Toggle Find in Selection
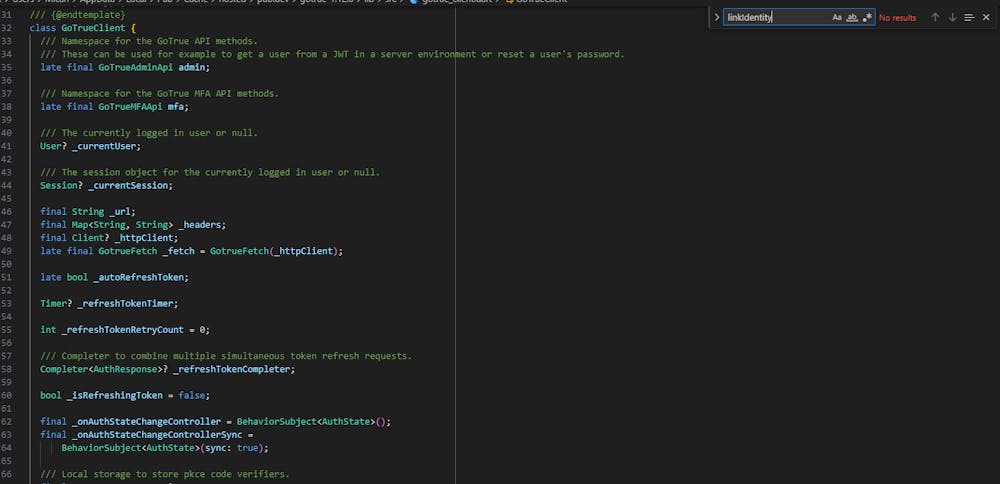 (969, 18)
